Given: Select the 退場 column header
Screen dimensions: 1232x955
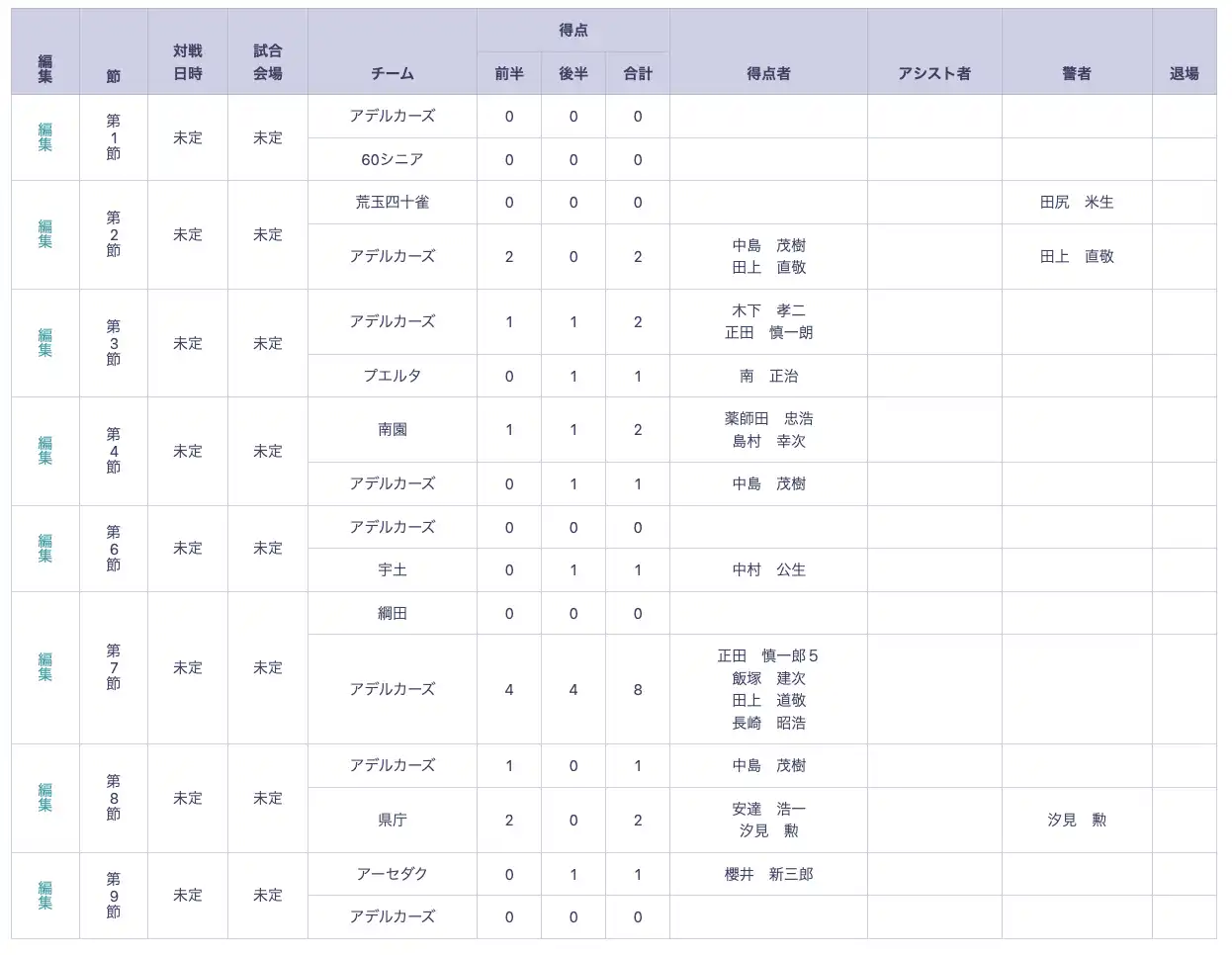Looking at the screenshot, I should pyautogui.click(x=1185, y=73).
